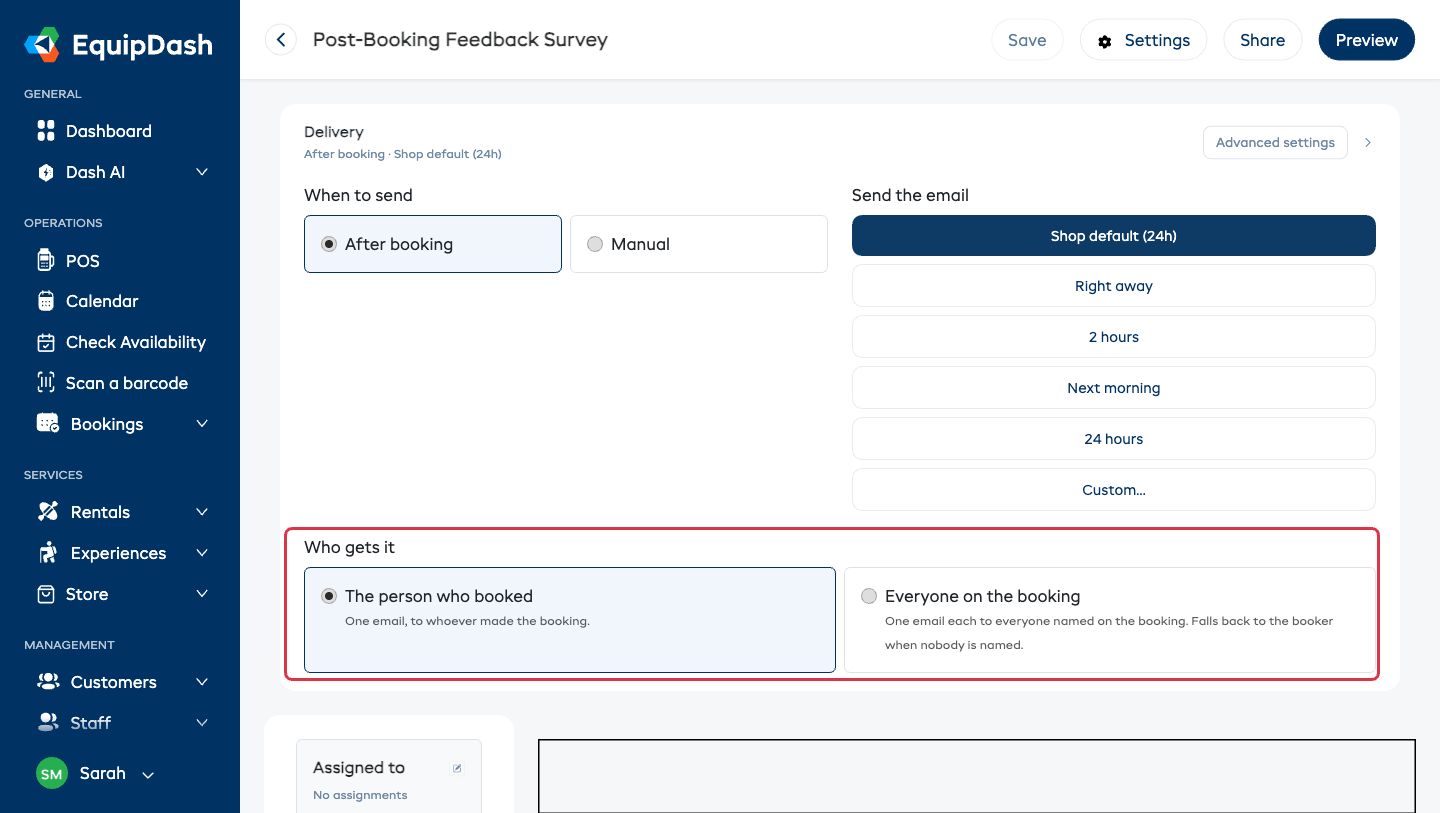Select Next morning send timing
This screenshot has height=813, width=1440.
tap(1114, 388)
